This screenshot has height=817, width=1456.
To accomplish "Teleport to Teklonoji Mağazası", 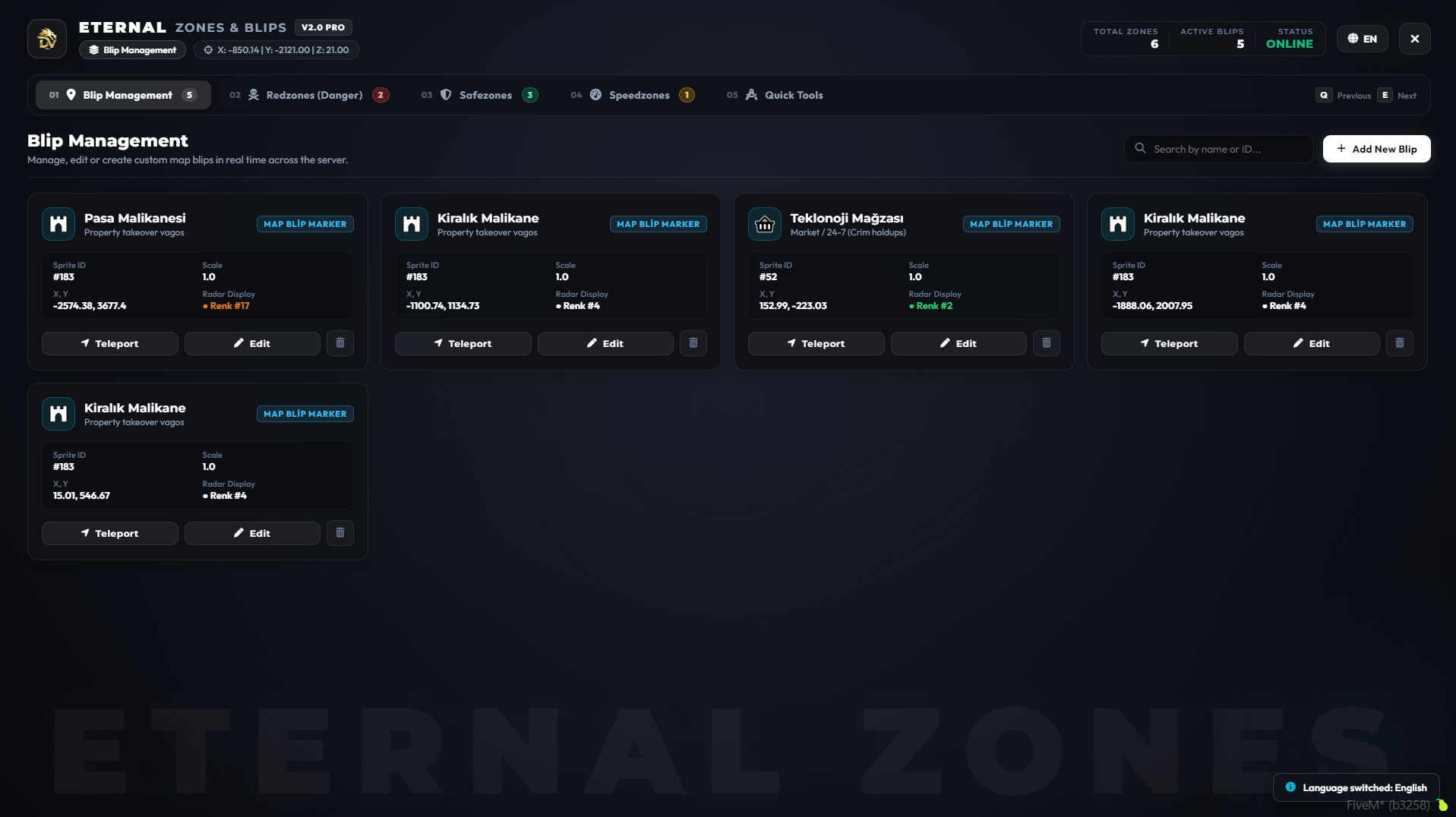I will click(x=816, y=343).
